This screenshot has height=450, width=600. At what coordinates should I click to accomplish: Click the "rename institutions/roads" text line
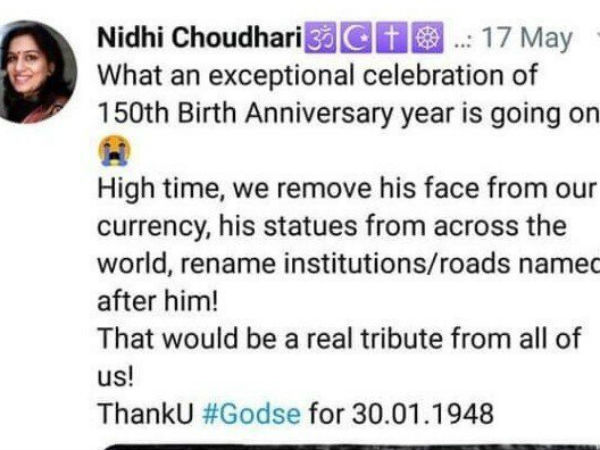tap(348, 264)
